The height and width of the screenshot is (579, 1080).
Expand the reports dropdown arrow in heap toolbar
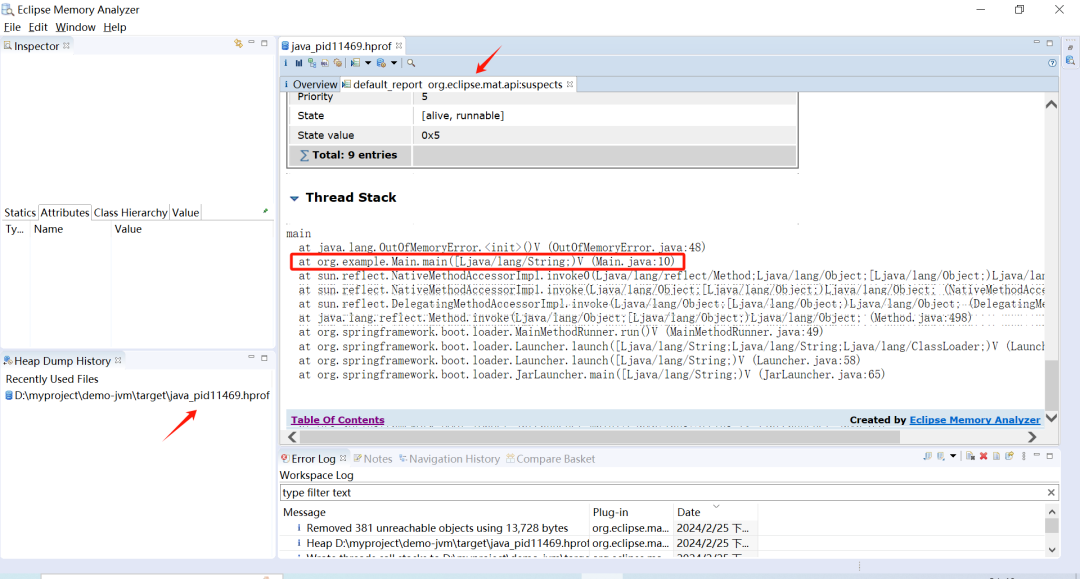(x=368, y=63)
